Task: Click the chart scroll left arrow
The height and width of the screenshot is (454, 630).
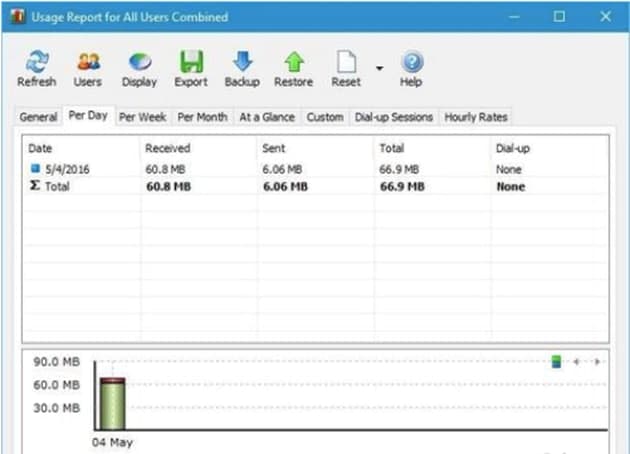Action: pos(577,362)
